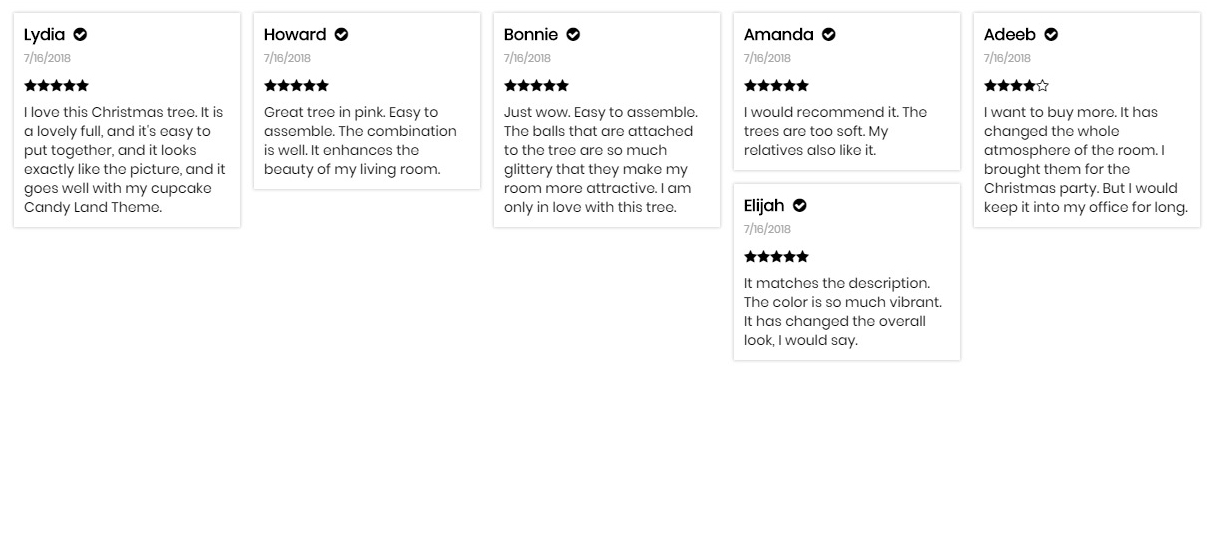Click Howard's review date 7/16/2018
1214x535 pixels.
pos(287,59)
